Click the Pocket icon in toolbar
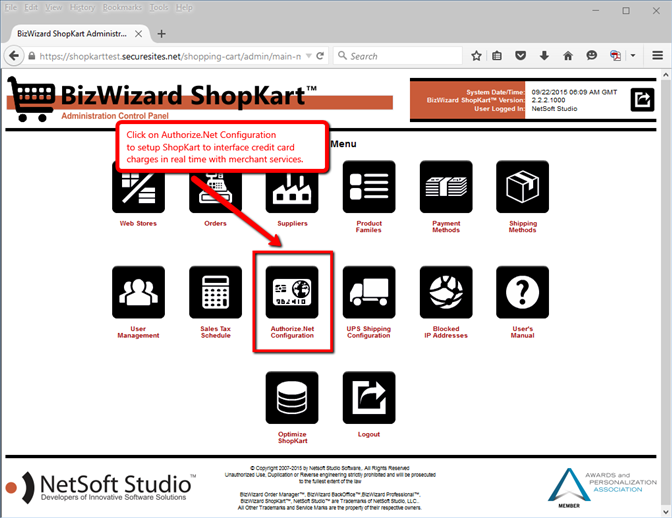 tap(520, 56)
